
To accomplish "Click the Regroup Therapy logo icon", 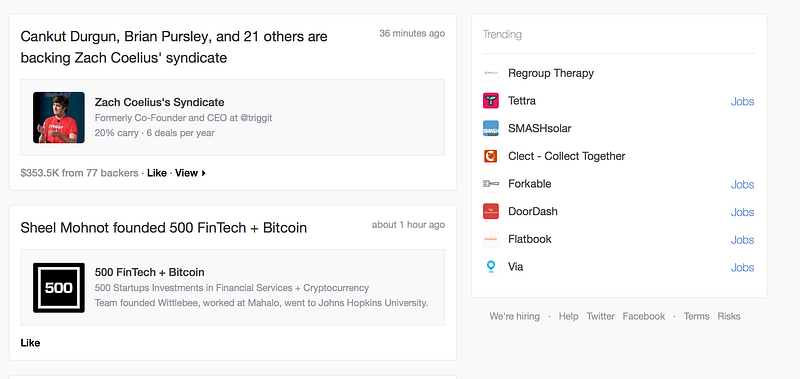I will pos(490,73).
